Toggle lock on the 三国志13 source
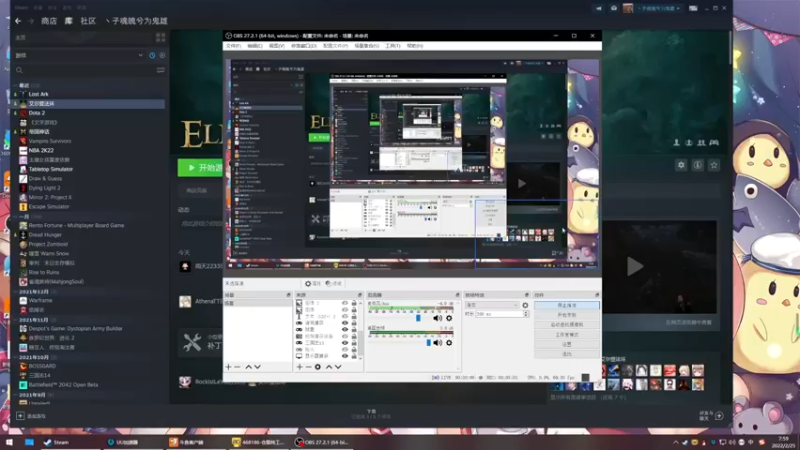Screen dimensions: 800x450 coord(354,343)
